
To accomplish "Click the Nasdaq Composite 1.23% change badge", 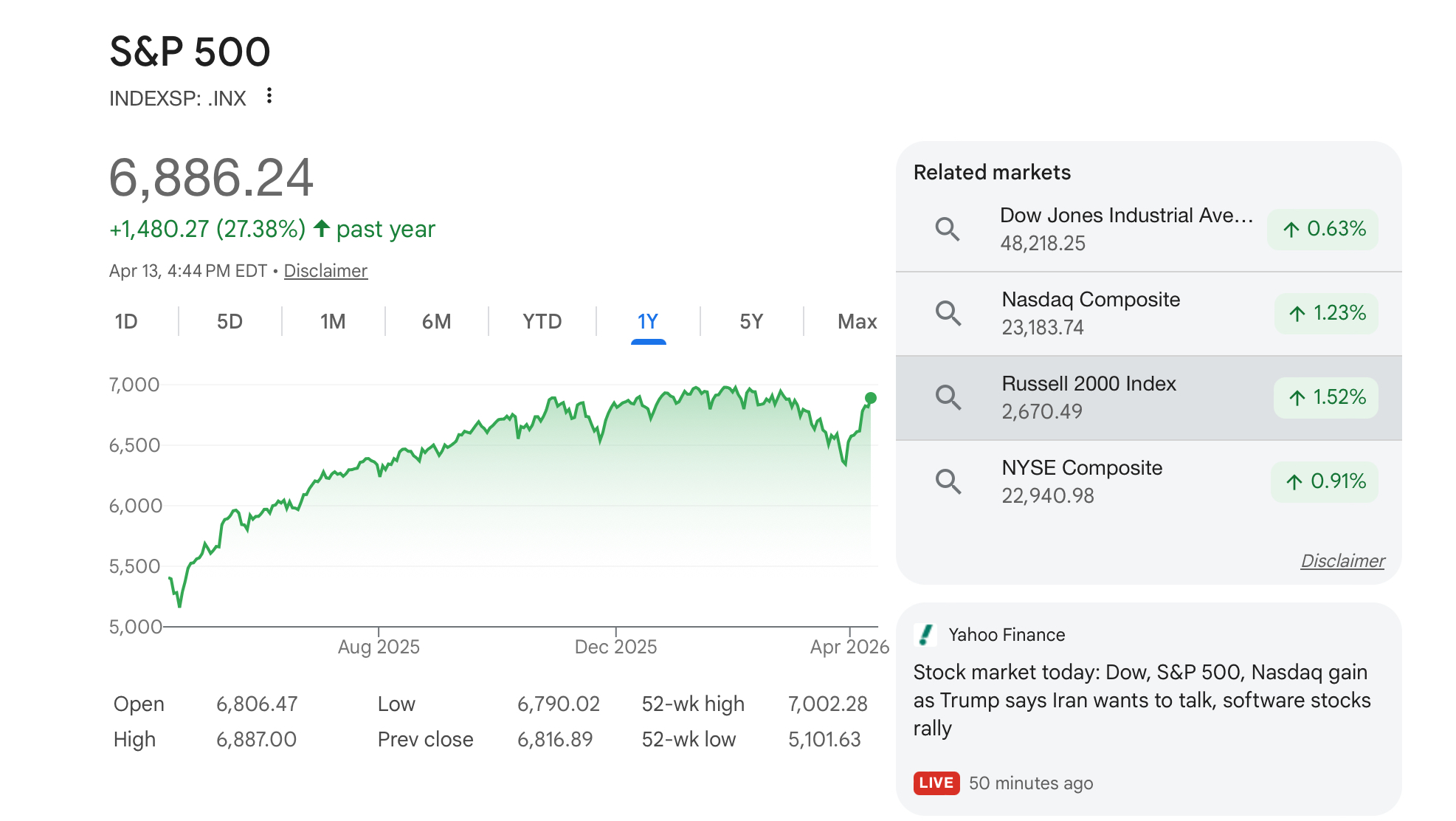I will [x=1326, y=314].
